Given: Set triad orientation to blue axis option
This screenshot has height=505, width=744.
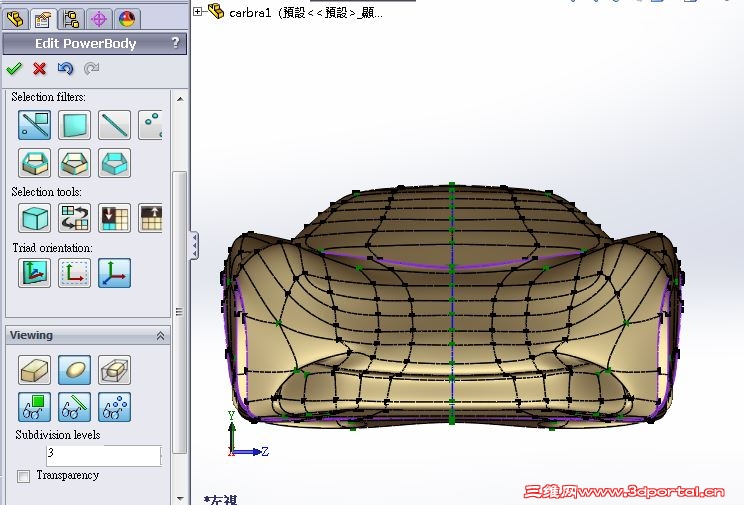Looking at the screenshot, I should click(114, 273).
